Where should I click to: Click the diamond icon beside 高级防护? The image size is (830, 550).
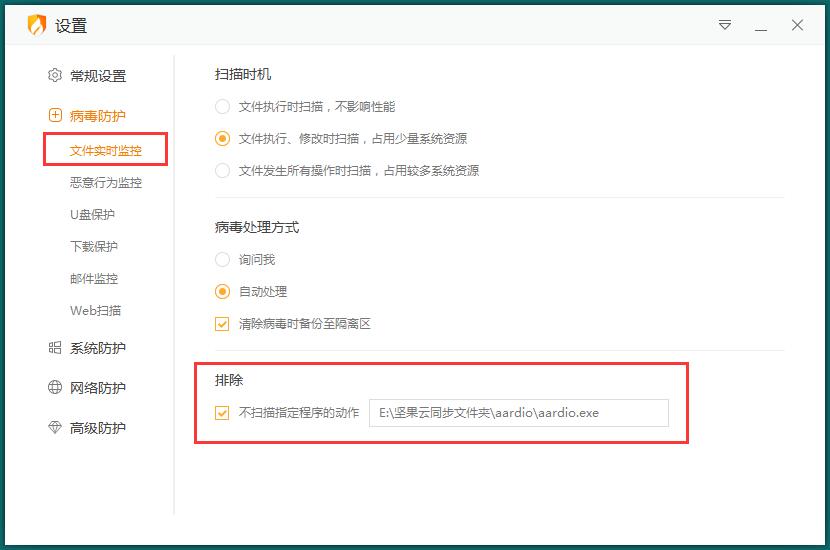pyautogui.click(x=55, y=427)
